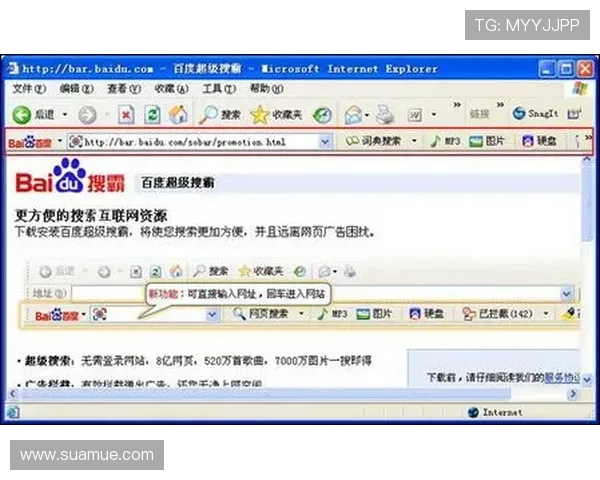Open the 查看(V) menu

(x=124, y=89)
